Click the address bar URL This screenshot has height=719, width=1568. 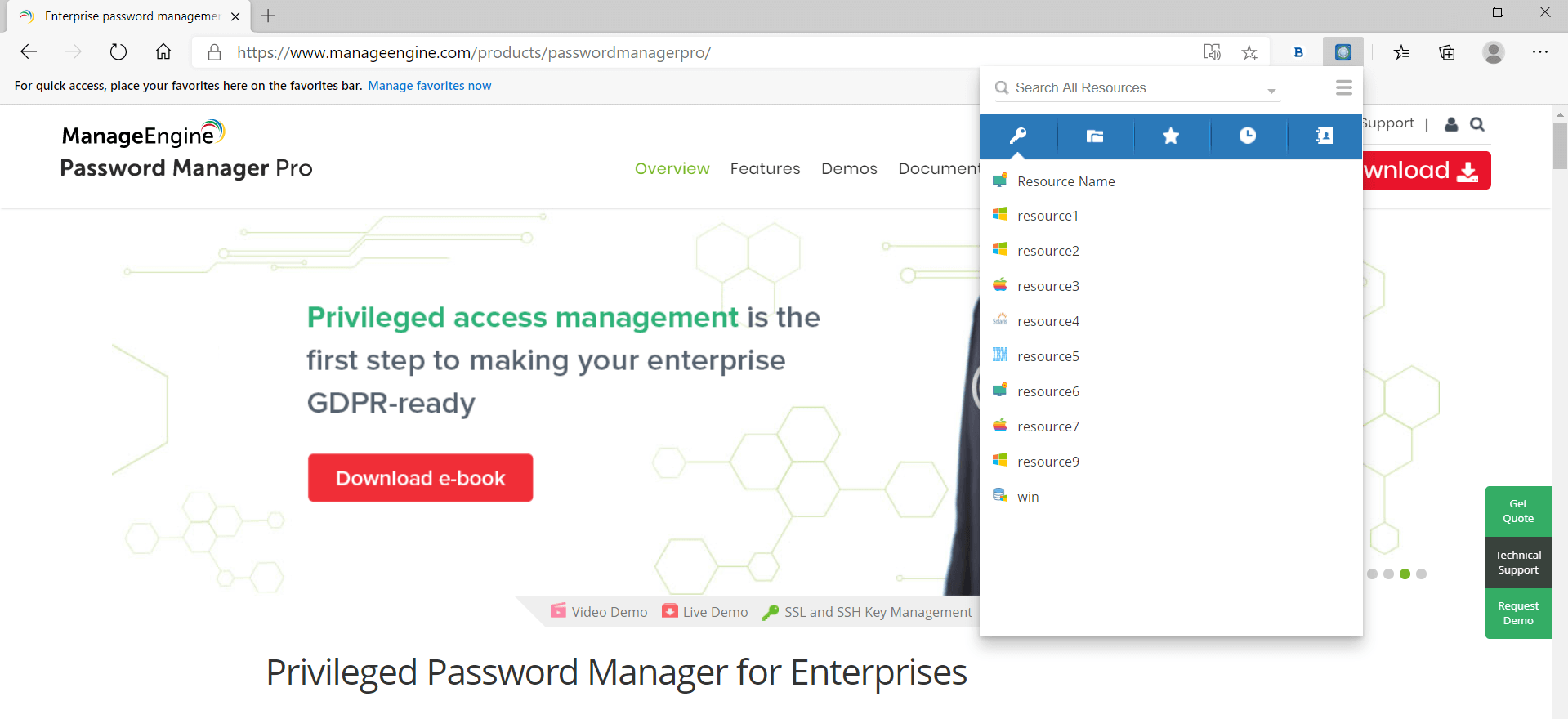coord(474,52)
